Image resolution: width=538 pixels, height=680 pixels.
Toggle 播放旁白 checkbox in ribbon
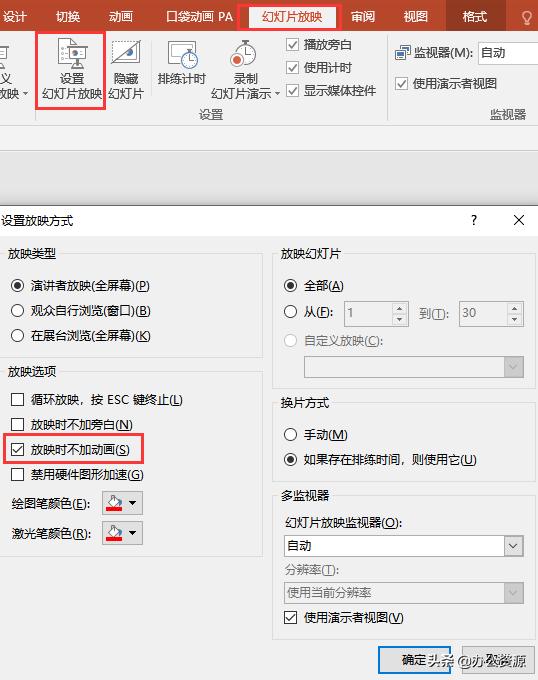coord(293,45)
